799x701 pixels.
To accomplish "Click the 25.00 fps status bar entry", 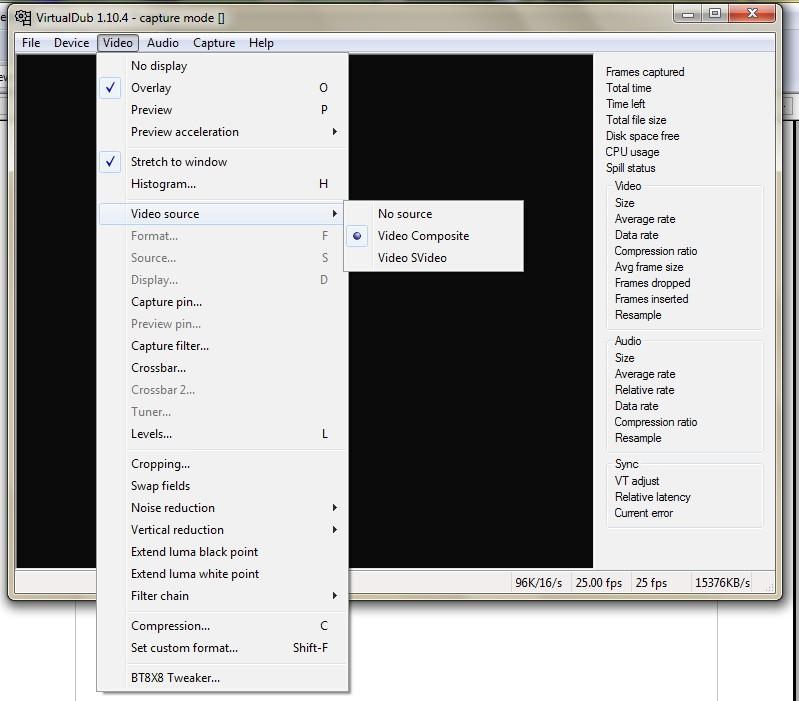I will coord(599,582).
